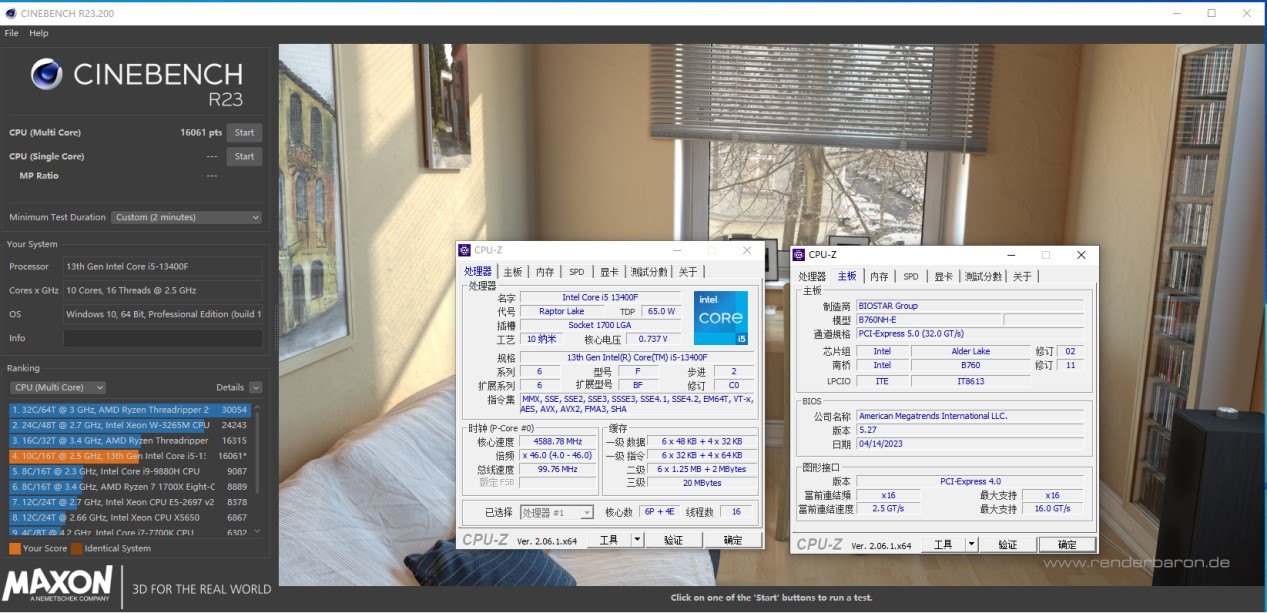The width and height of the screenshot is (1267, 613).
Task: Open the Help menu in Cinebench
Action: click(39, 33)
